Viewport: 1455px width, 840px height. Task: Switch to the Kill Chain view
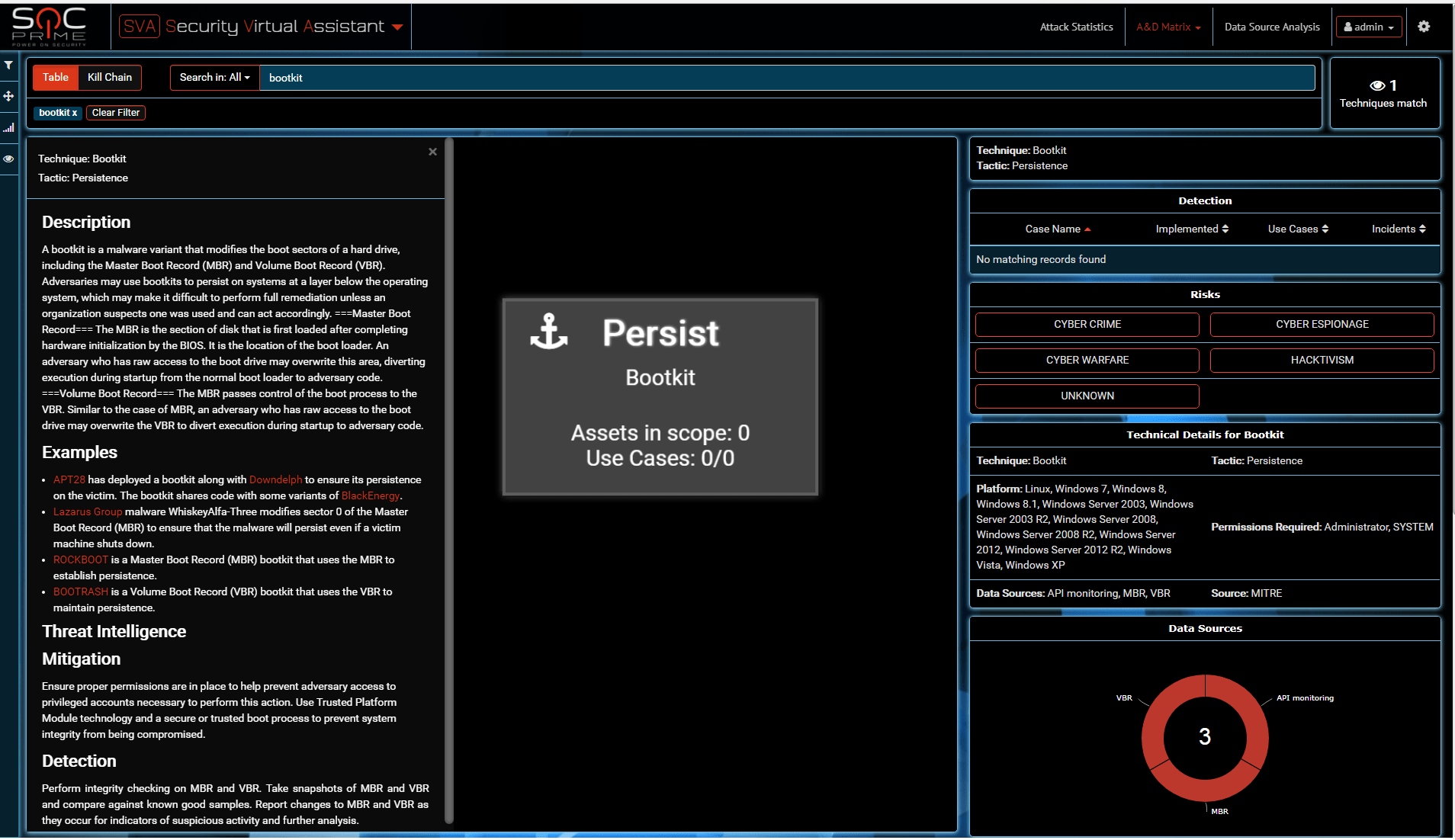click(110, 78)
